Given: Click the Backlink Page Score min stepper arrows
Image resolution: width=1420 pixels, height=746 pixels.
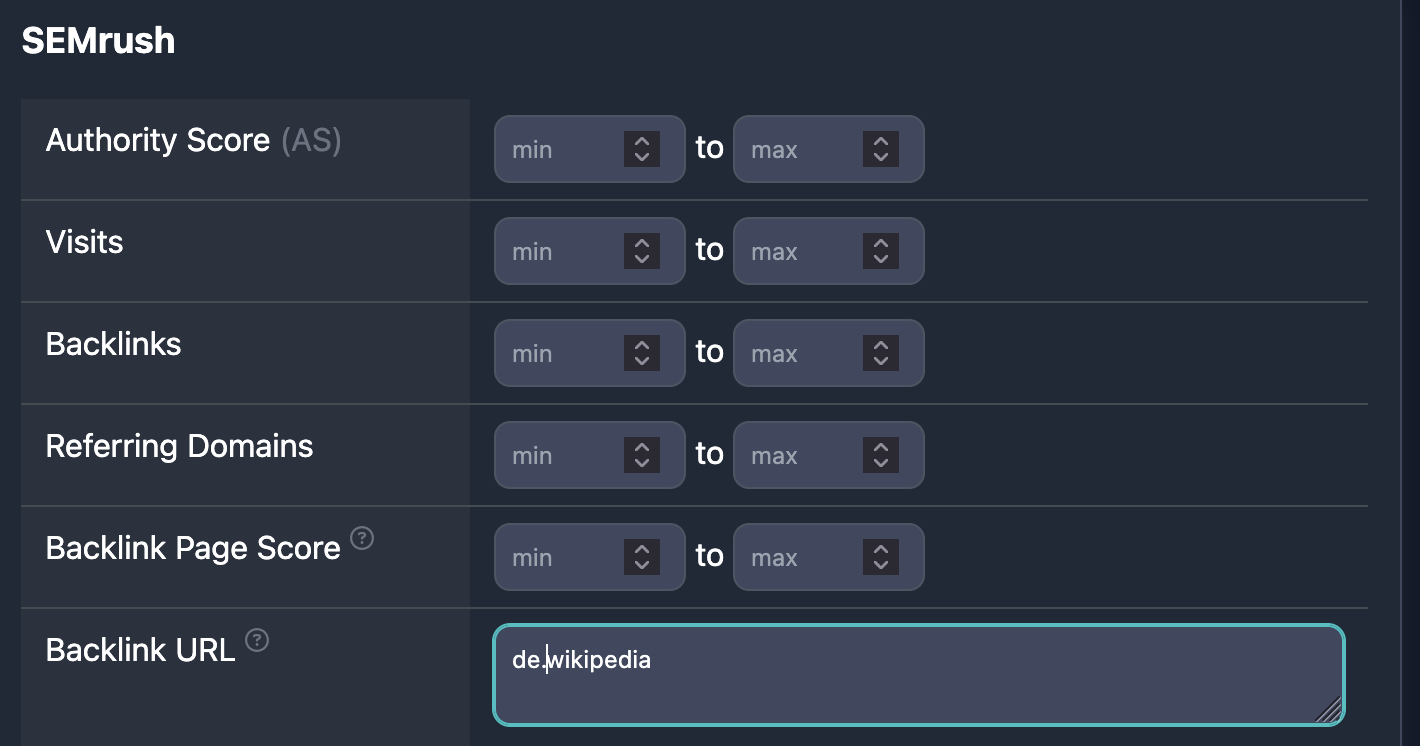Looking at the screenshot, I should click(642, 557).
